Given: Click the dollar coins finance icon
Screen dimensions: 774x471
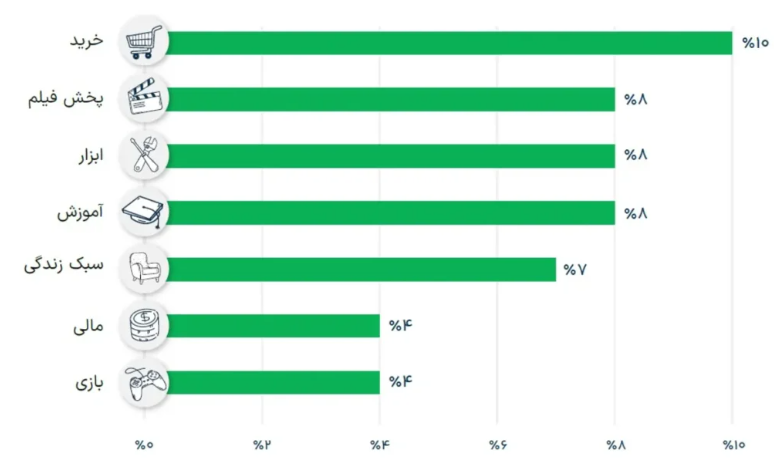Looking at the screenshot, I should 144,326.
